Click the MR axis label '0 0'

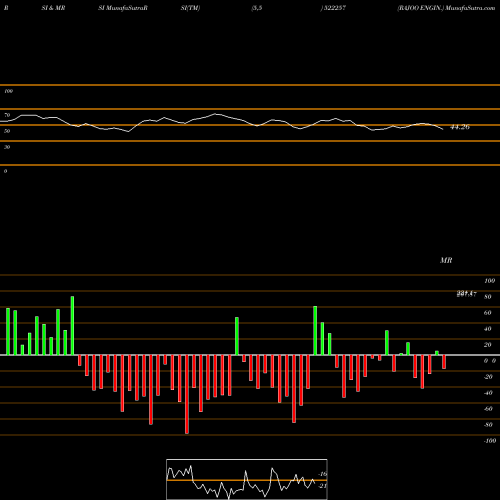[x=490, y=361]
